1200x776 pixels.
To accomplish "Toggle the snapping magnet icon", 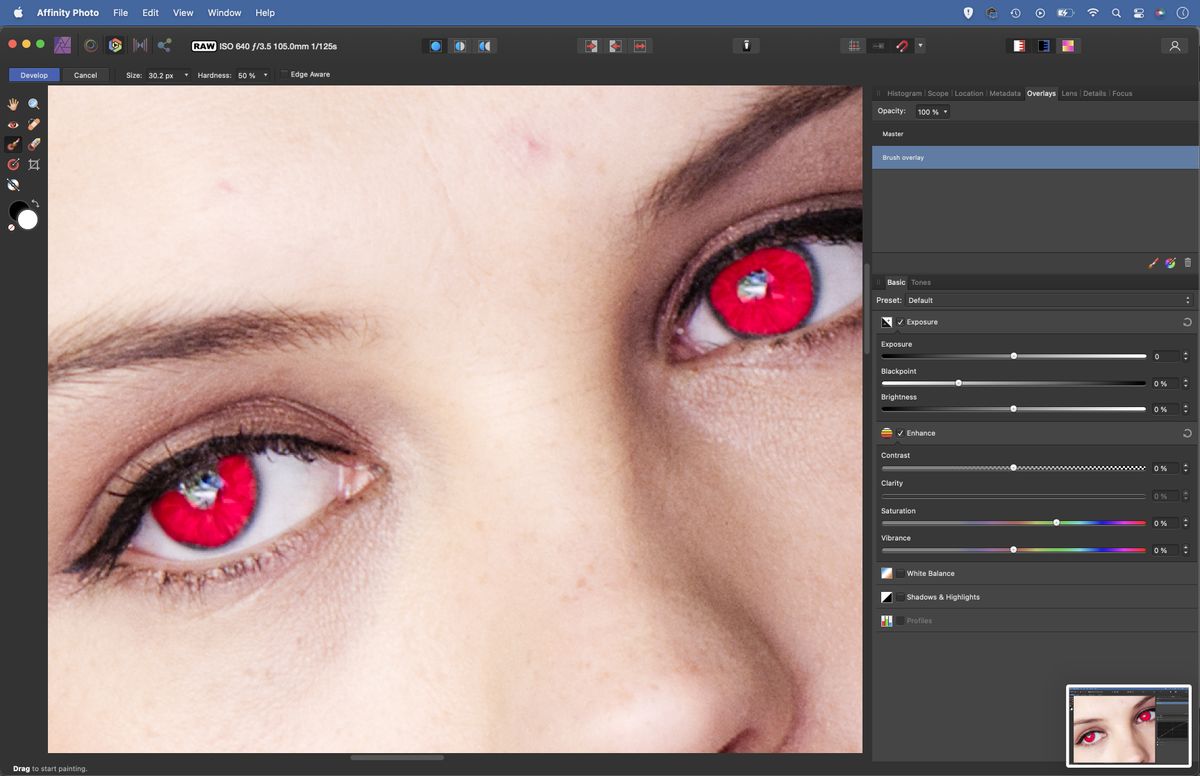I will [901, 45].
